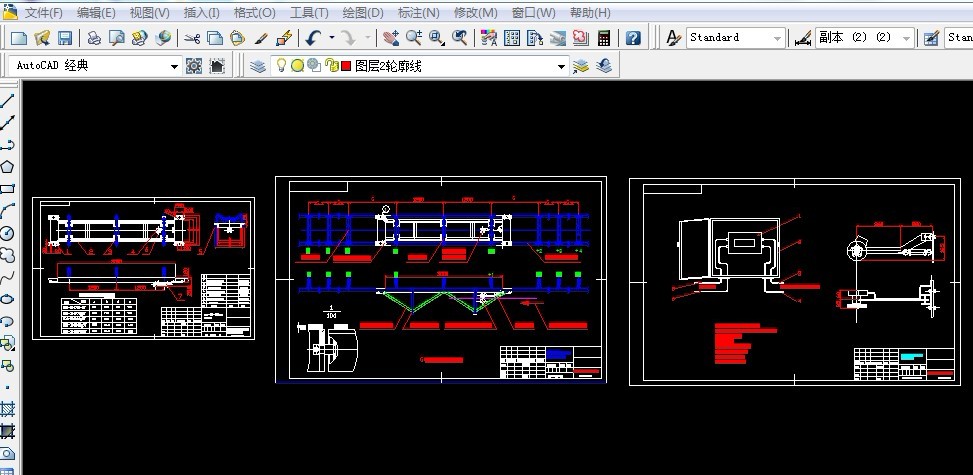Open Table Style manager icon
The image size is (973, 475).
click(931, 38)
